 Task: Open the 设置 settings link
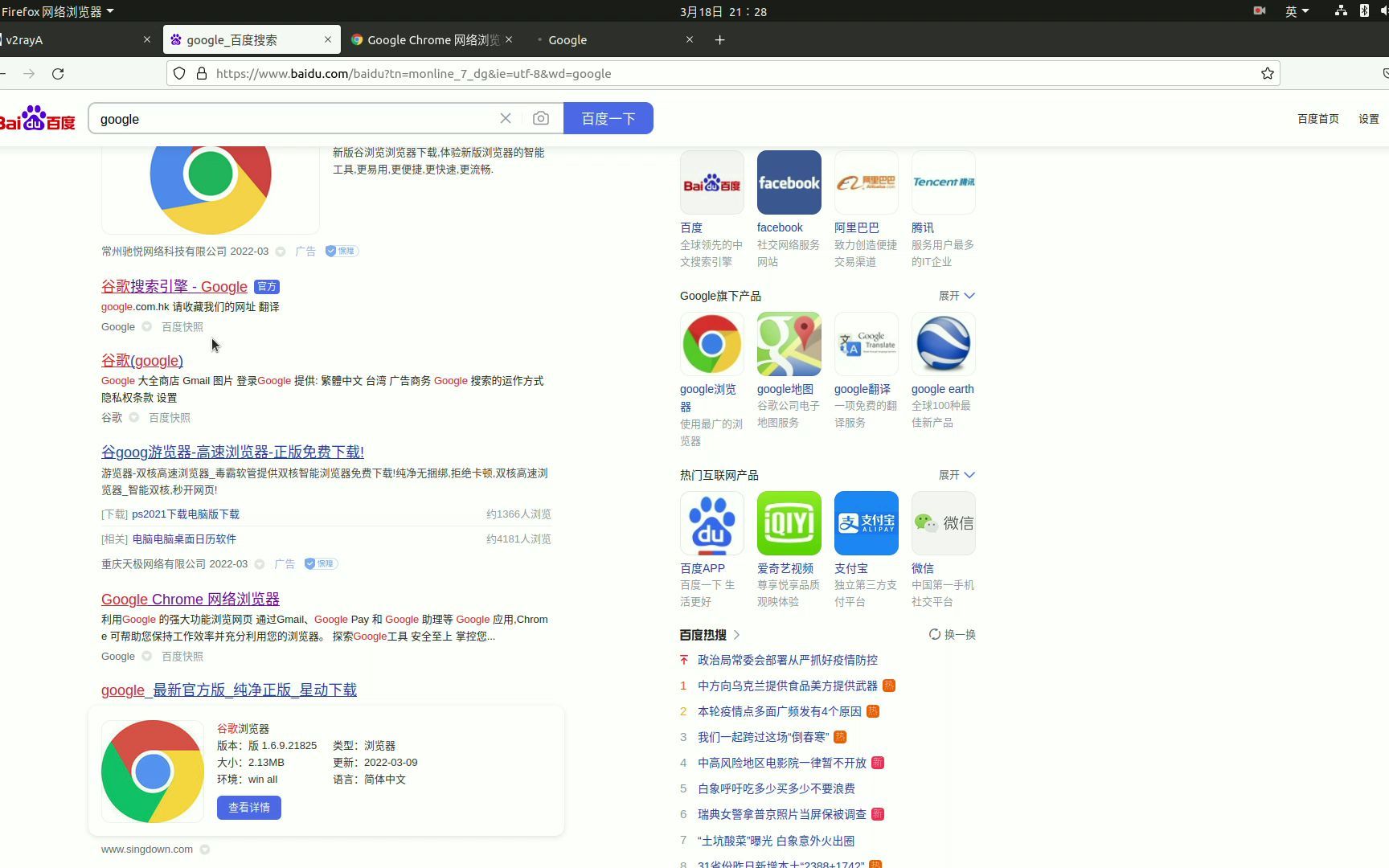[1369, 119]
